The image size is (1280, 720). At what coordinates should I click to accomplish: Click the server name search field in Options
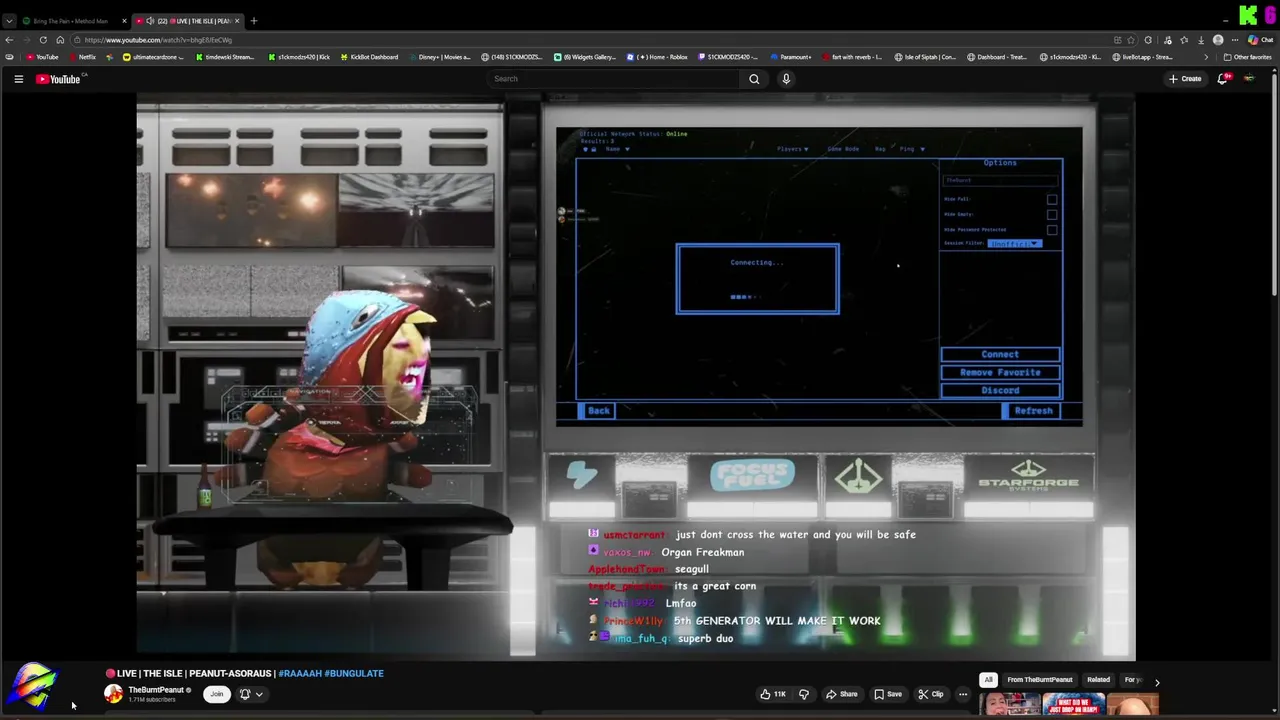[1000, 180]
